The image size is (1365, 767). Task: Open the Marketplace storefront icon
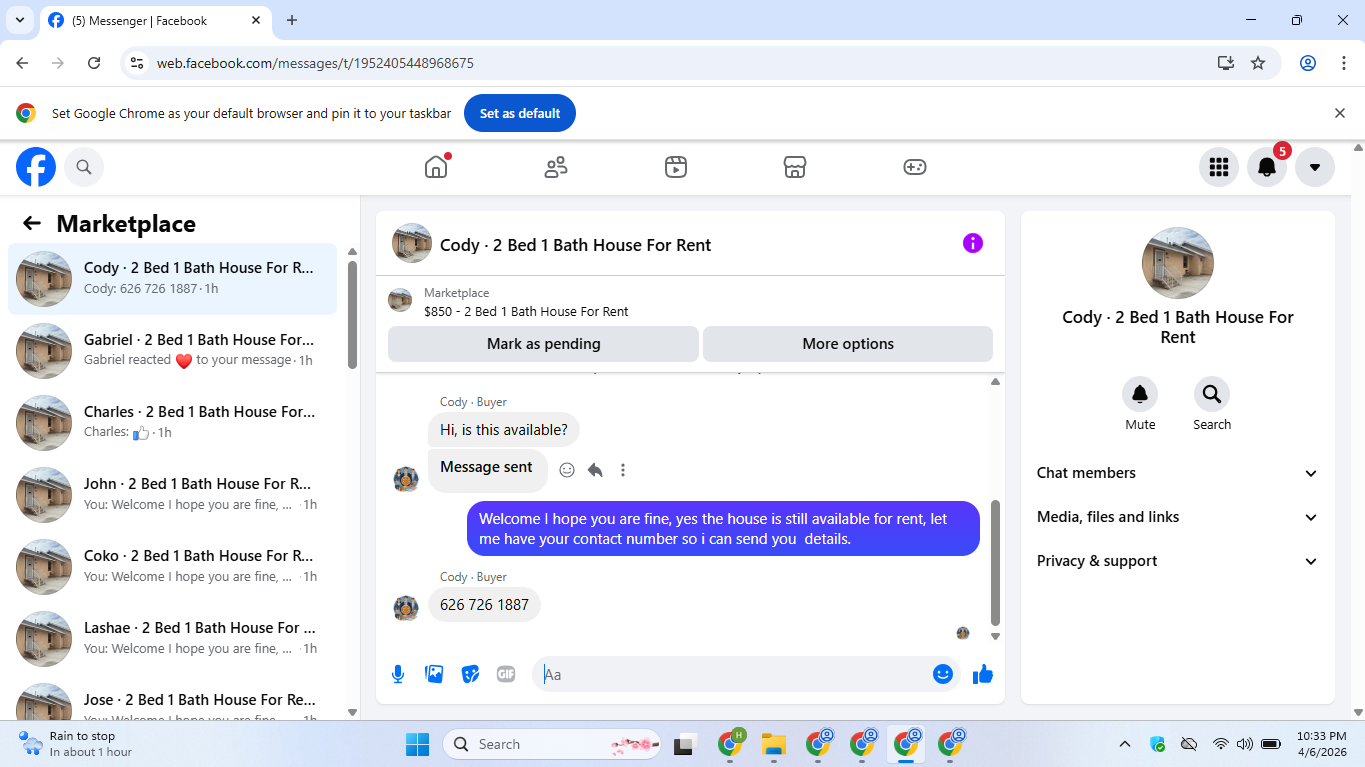(795, 167)
